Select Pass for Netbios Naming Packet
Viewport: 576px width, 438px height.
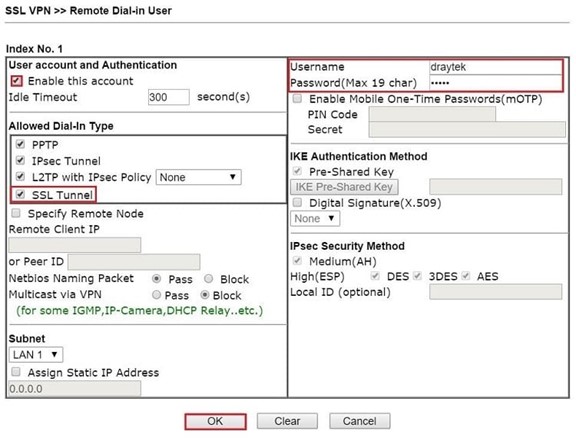click(156, 279)
